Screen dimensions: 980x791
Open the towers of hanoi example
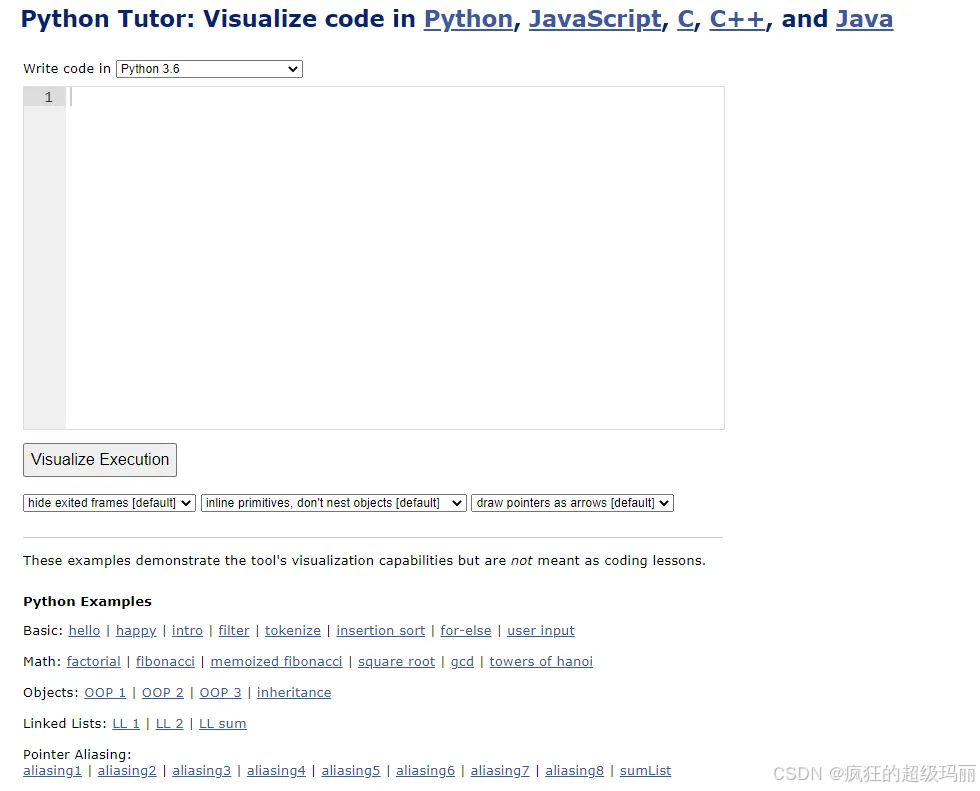coord(541,661)
